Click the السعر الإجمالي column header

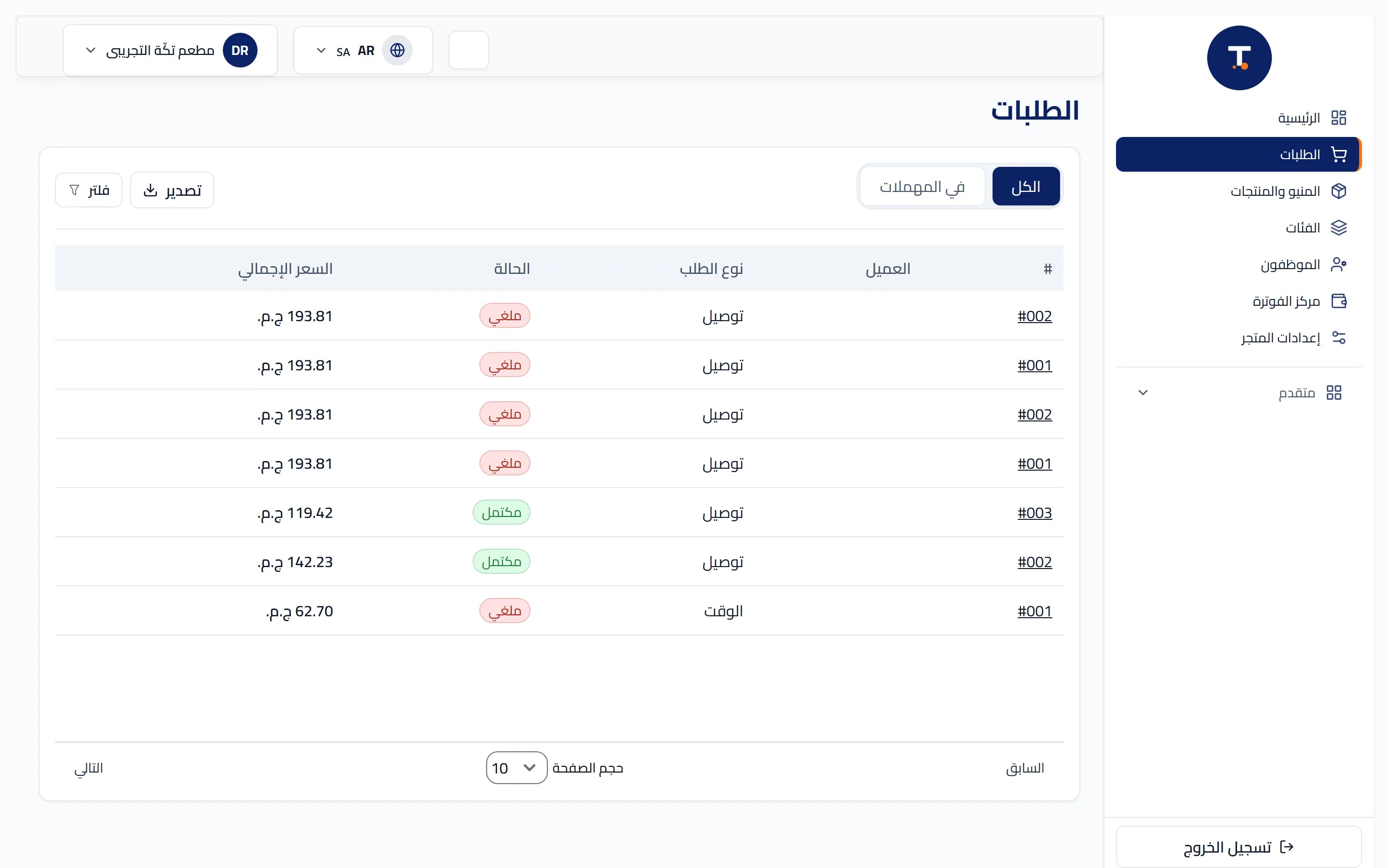coord(285,269)
